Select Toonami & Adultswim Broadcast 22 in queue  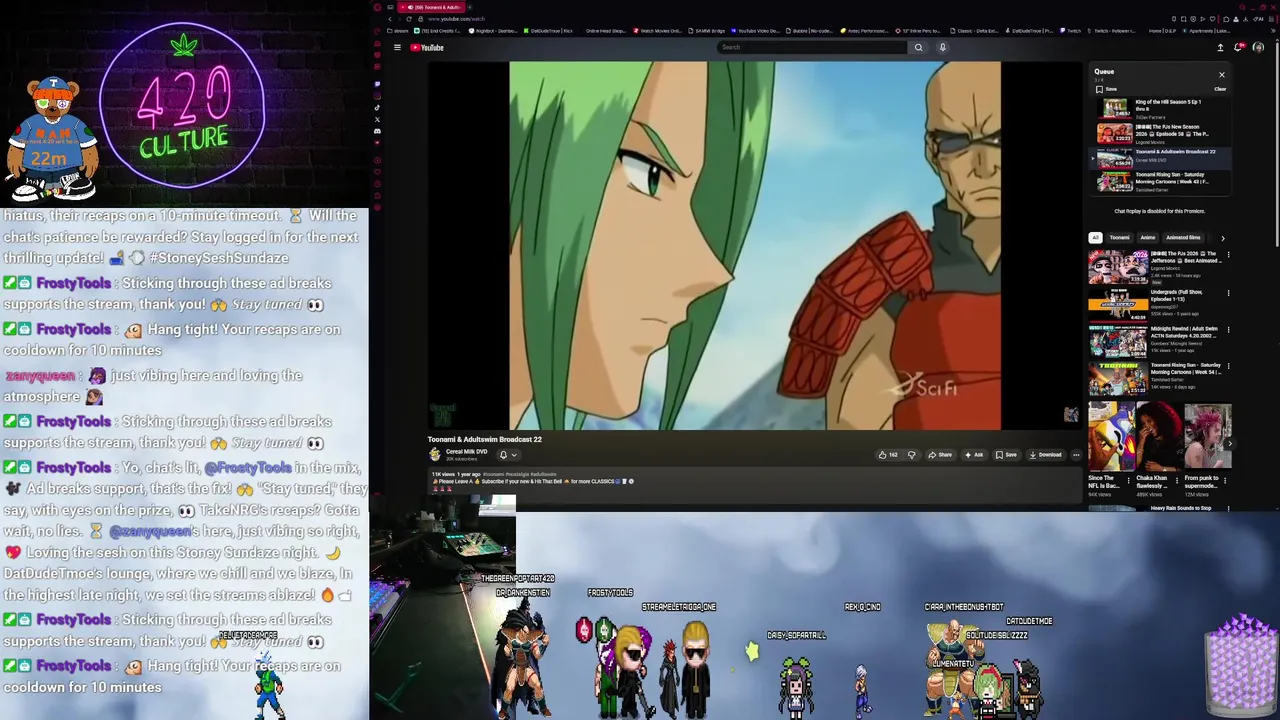[x=1160, y=157]
